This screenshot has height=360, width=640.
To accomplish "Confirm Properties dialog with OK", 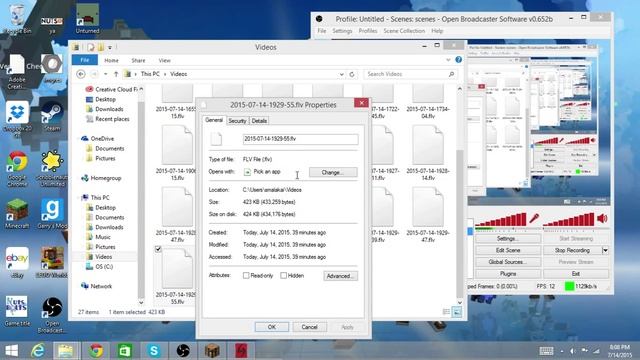I will coord(272,327).
